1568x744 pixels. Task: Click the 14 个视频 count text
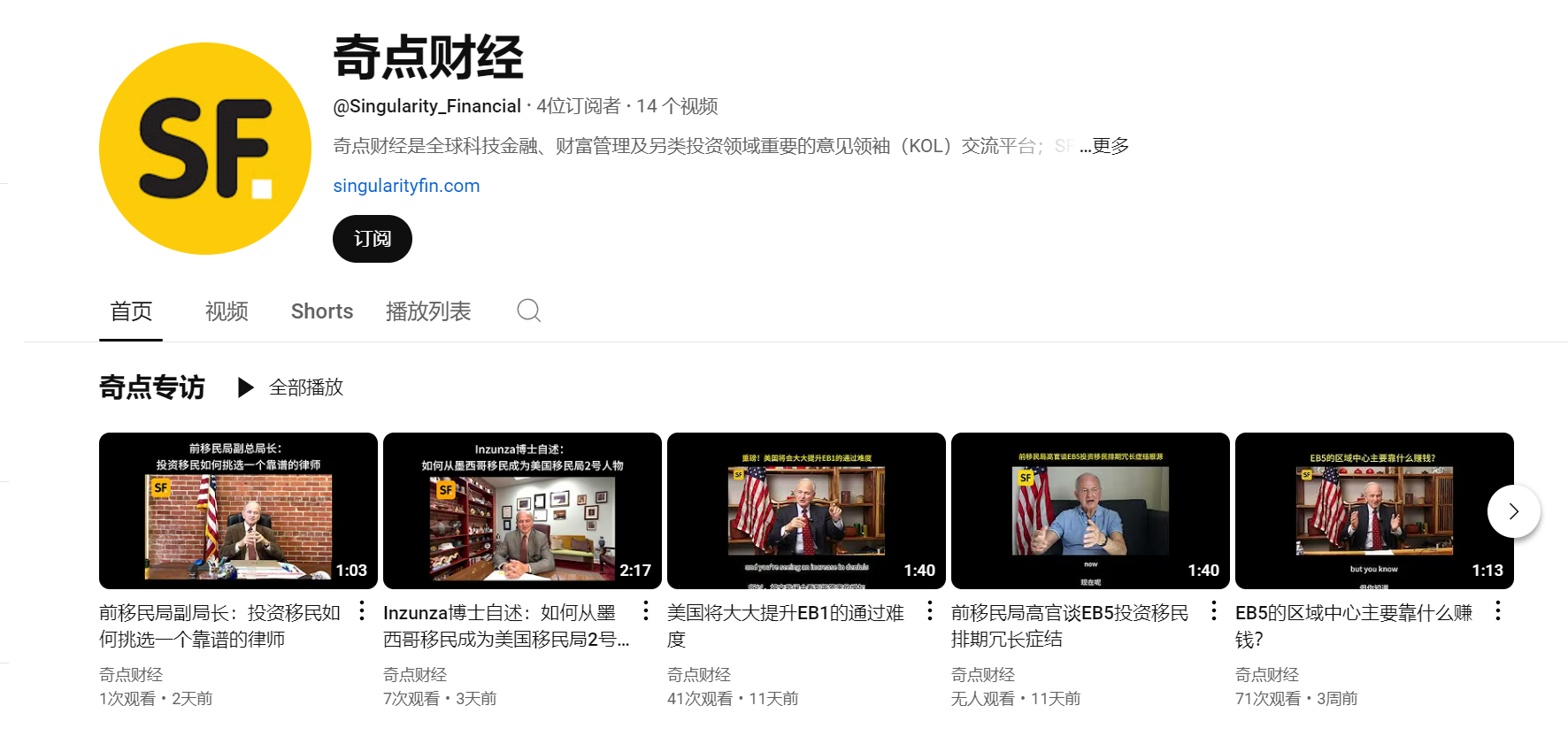(677, 106)
